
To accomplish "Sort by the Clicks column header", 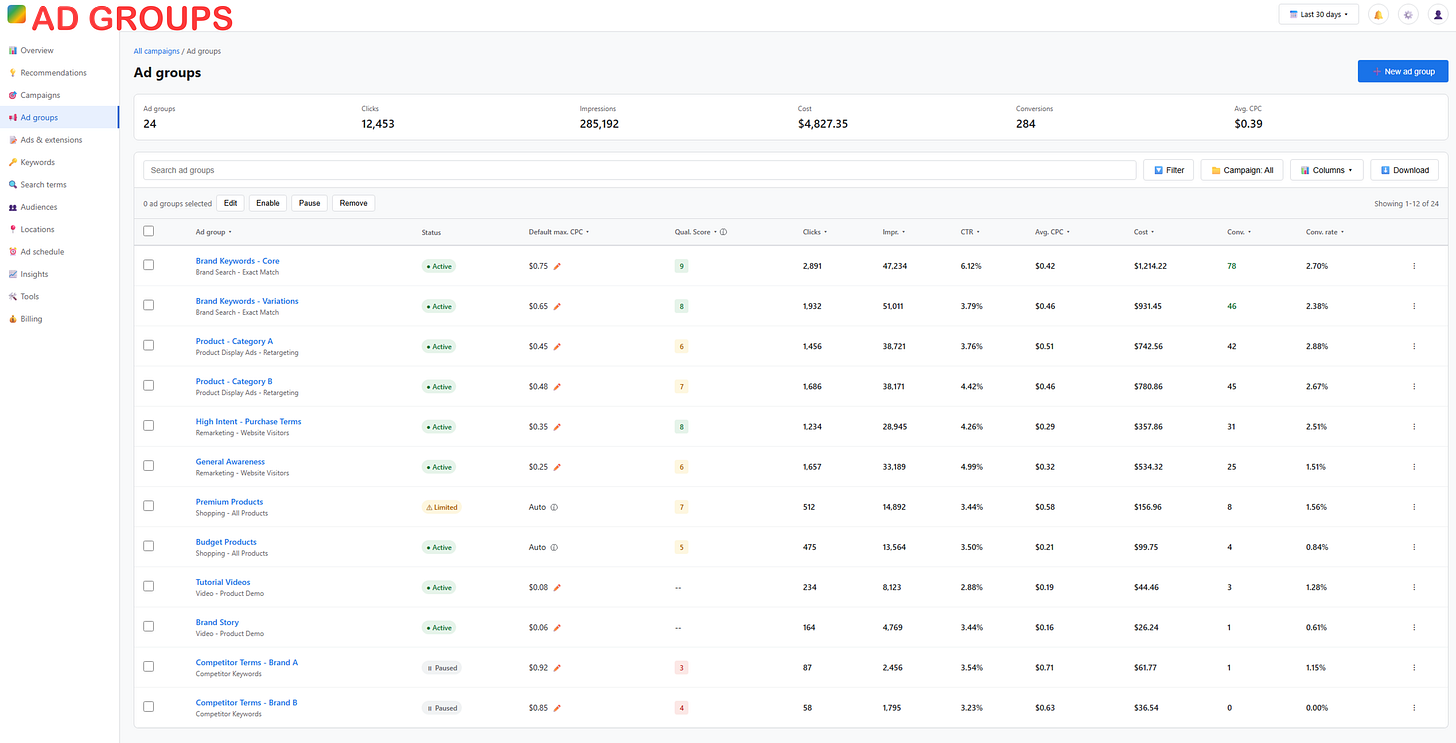I will coord(814,232).
